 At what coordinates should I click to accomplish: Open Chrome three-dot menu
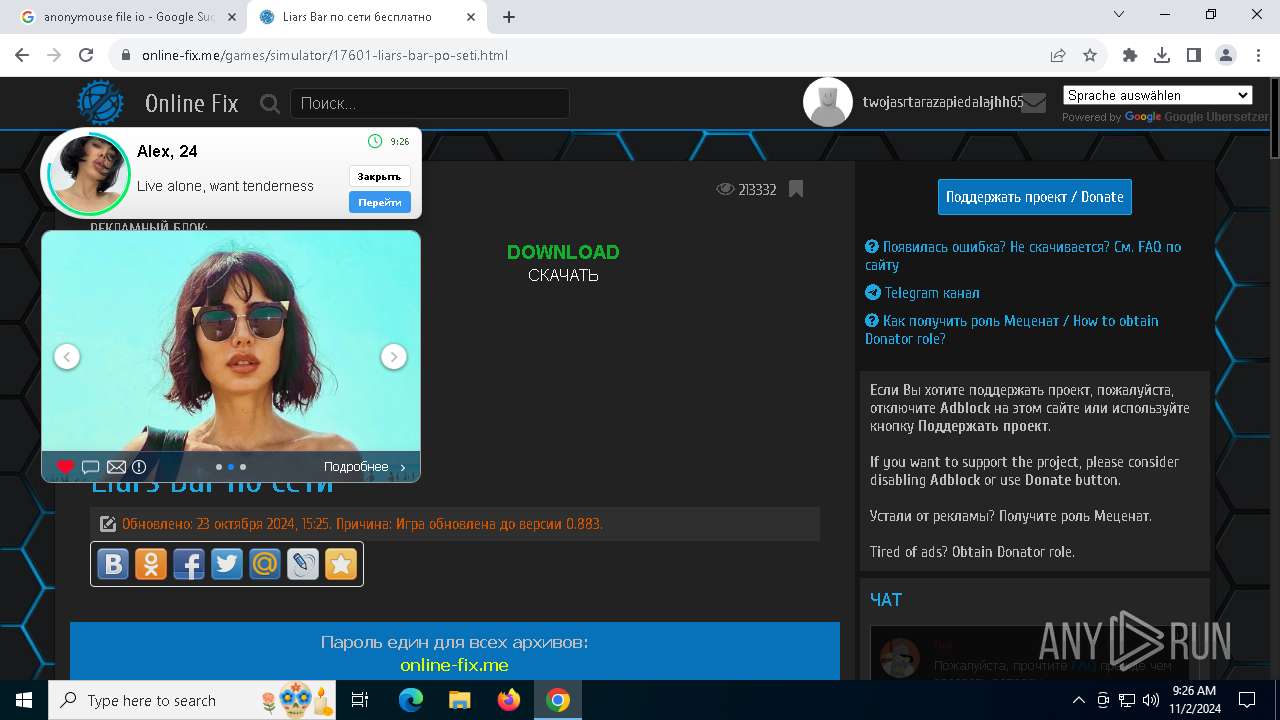pyautogui.click(x=1257, y=55)
